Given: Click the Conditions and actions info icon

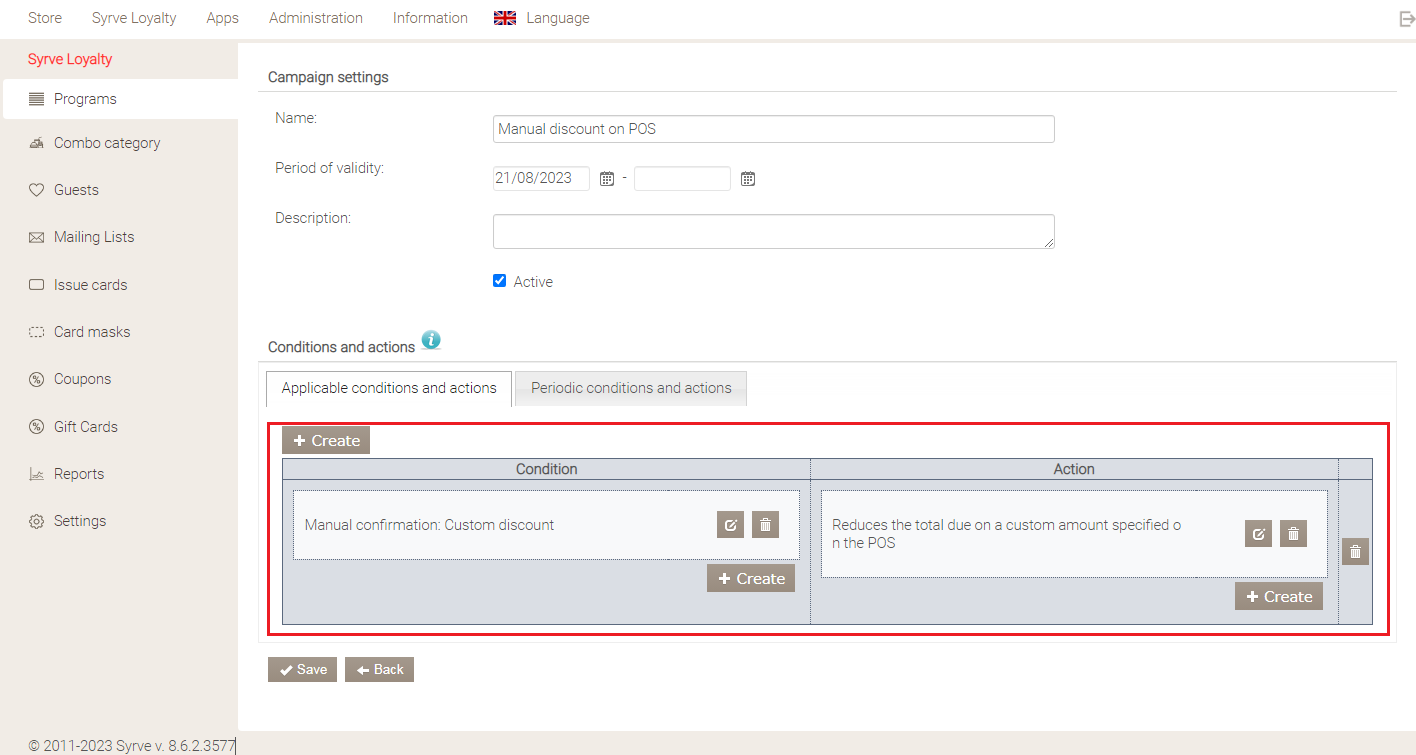Looking at the screenshot, I should coord(431,340).
